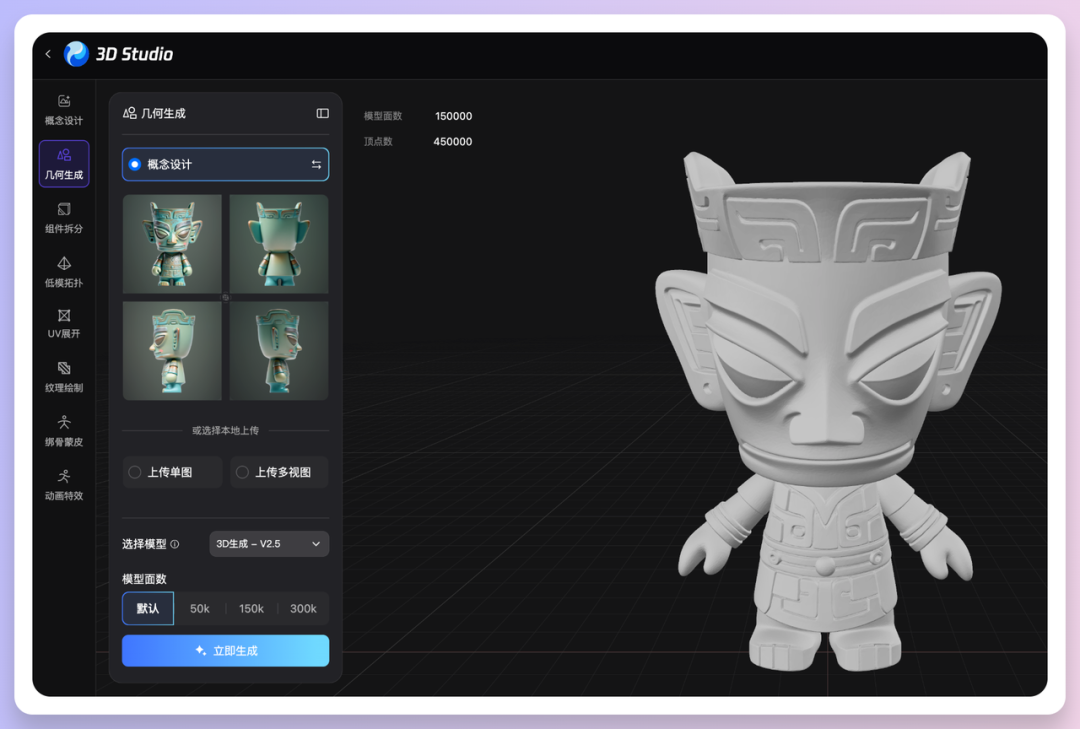Select the 上传多视图 radio option
Screen dimensions: 1080x729
point(242,472)
